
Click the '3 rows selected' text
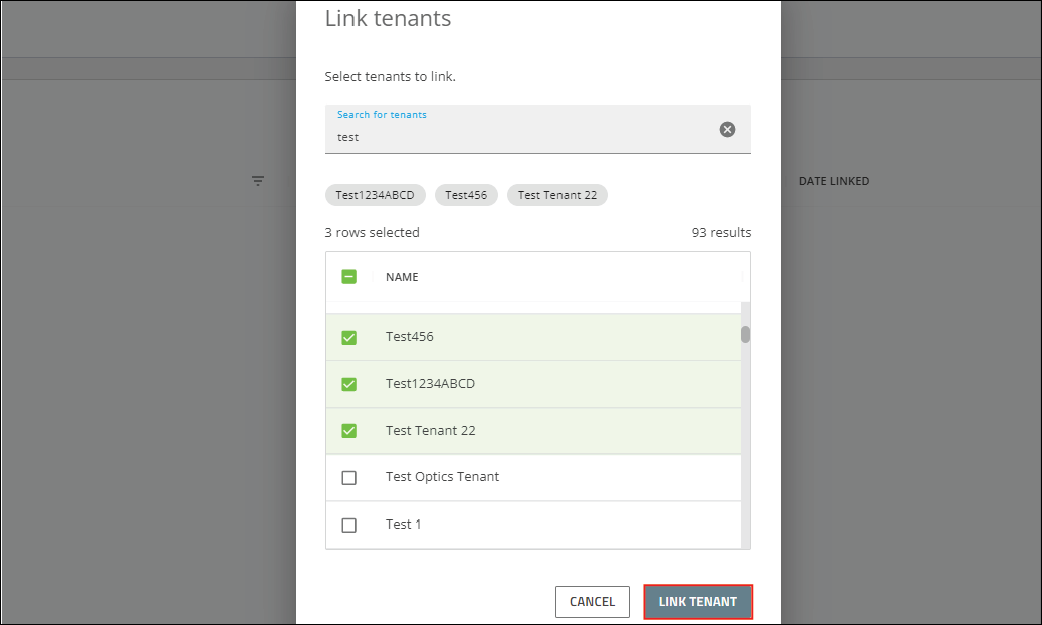pos(372,233)
